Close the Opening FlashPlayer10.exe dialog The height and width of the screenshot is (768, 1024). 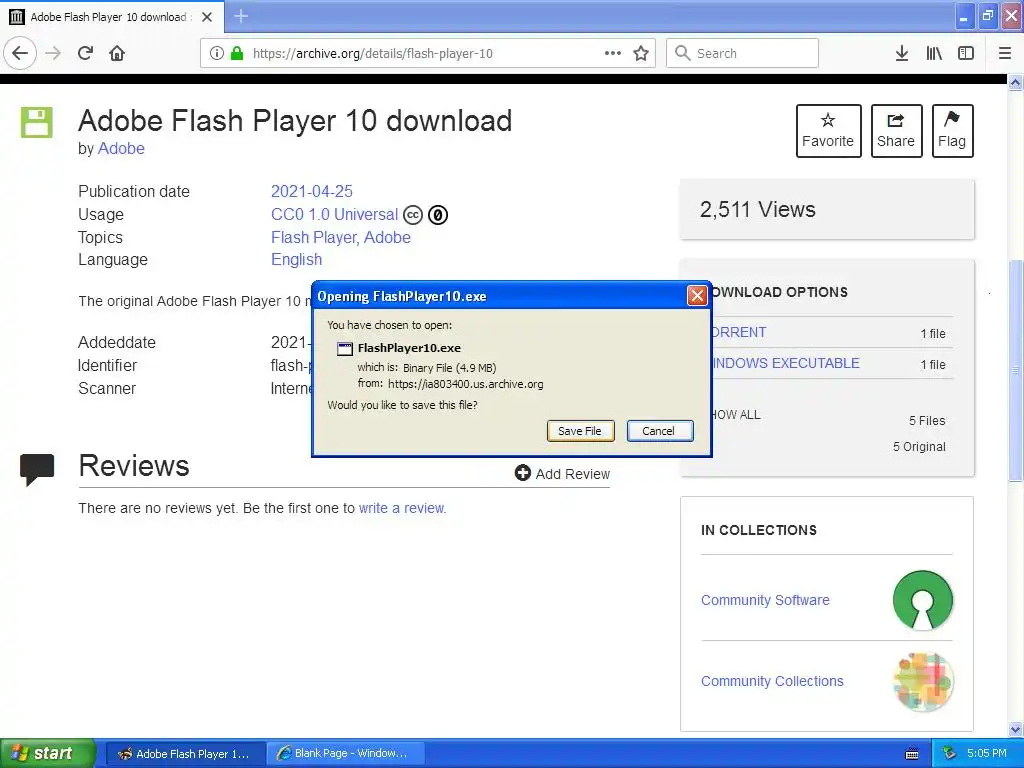click(697, 296)
